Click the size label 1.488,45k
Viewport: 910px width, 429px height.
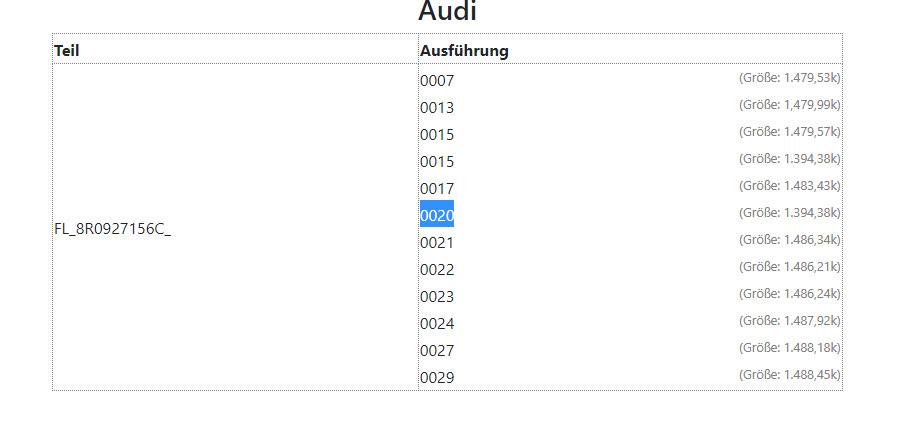click(789, 375)
